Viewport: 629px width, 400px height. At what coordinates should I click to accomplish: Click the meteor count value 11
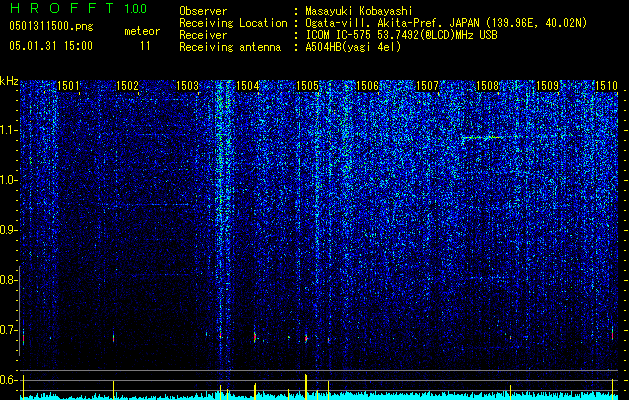click(x=145, y=46)
